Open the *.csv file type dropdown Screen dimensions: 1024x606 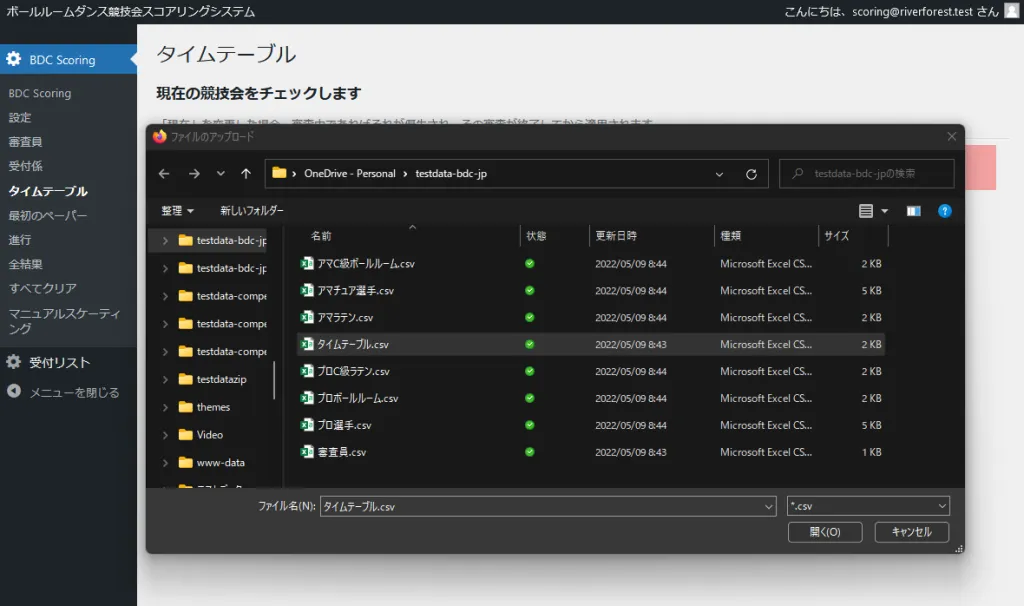867,506
